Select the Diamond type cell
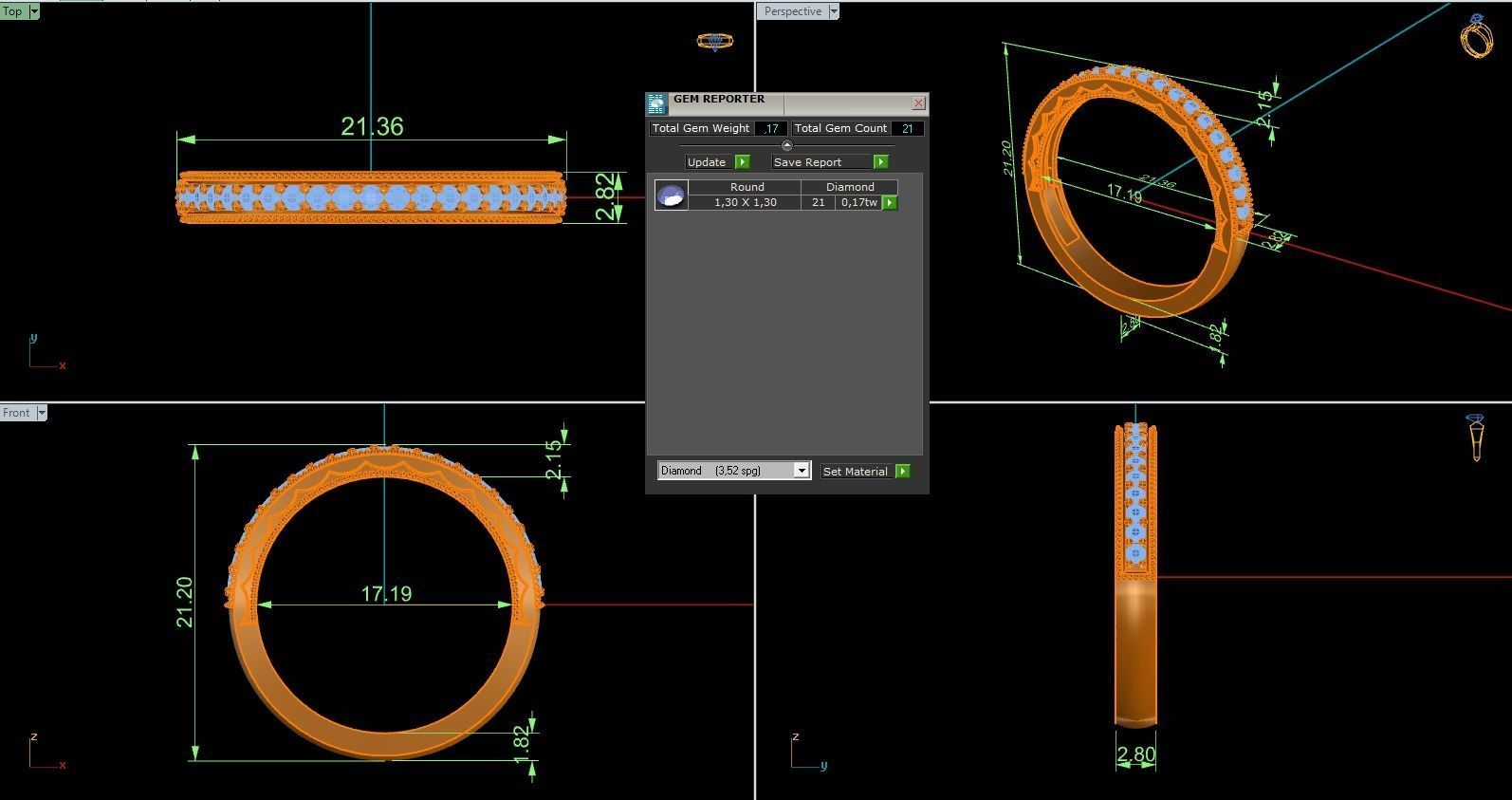Screen dimensions: 1512x800 [850, 188]
